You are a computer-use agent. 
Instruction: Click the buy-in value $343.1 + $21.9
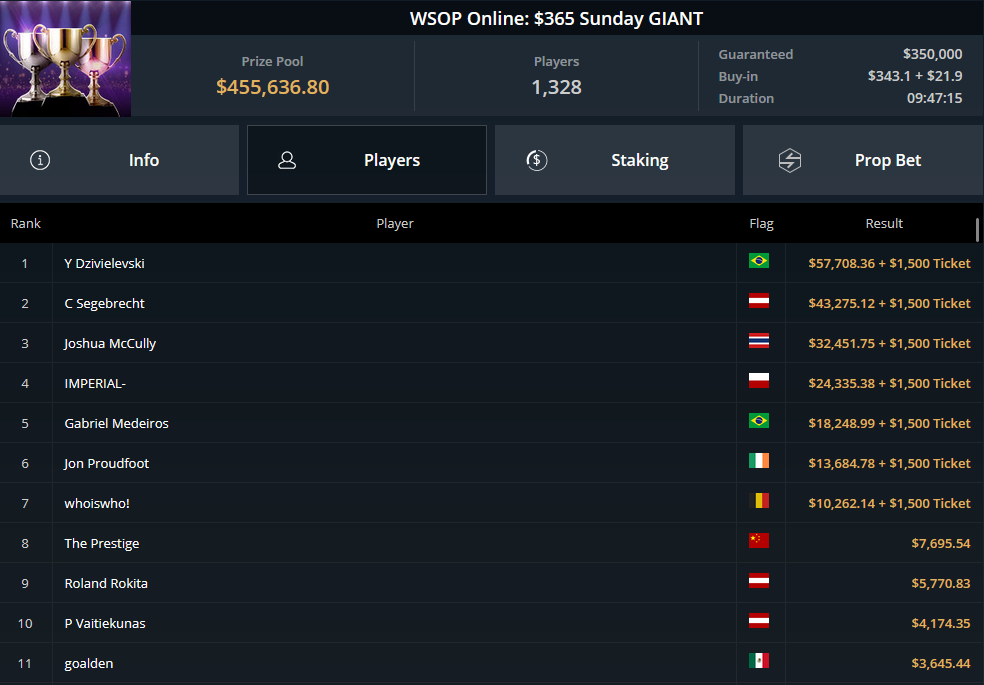click(x=915, y=76)
